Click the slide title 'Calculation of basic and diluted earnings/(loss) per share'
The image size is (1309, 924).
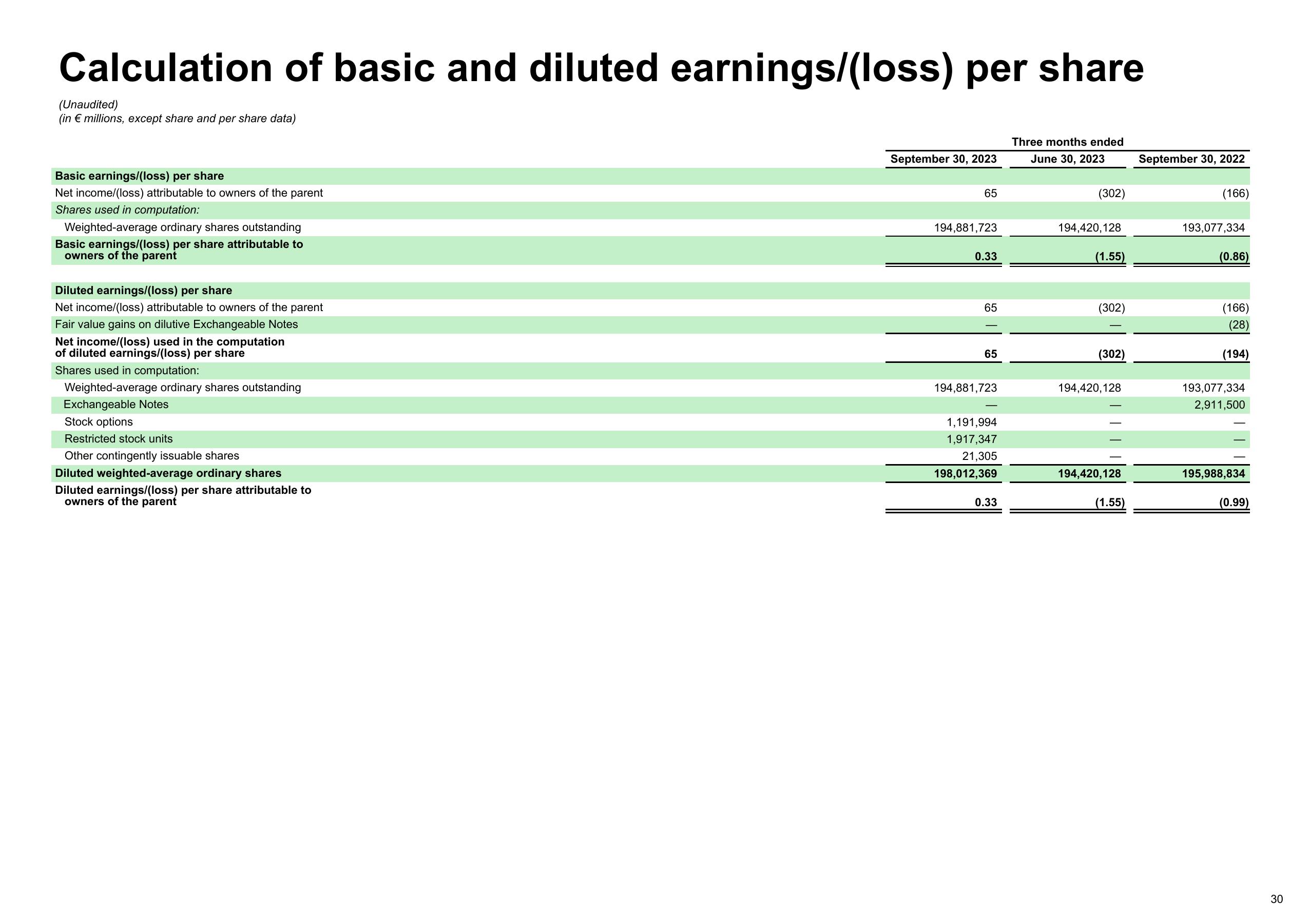[601, 69]
